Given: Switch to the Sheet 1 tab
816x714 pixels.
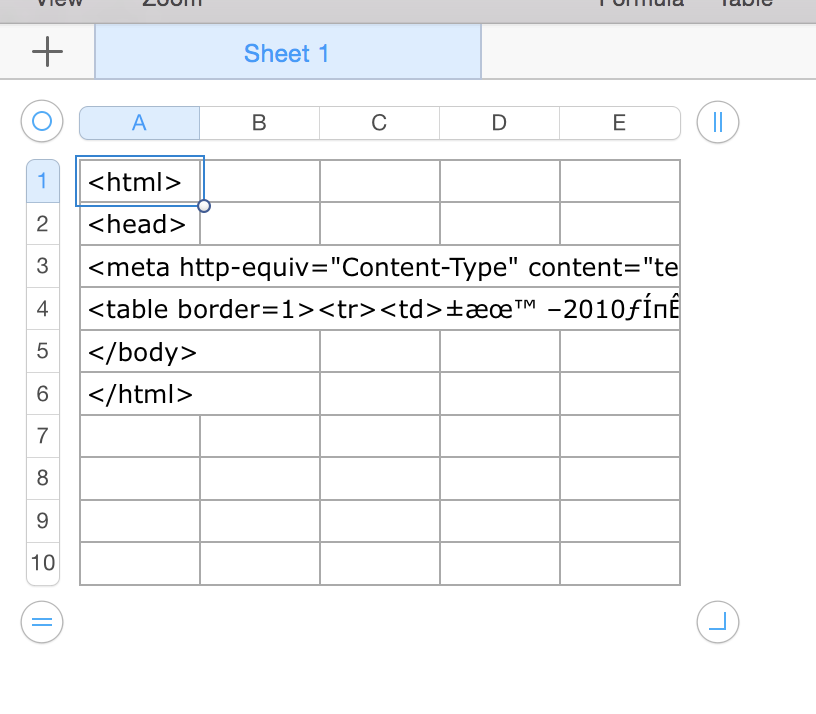Looking at the screenshot, I should click(287, 53).
